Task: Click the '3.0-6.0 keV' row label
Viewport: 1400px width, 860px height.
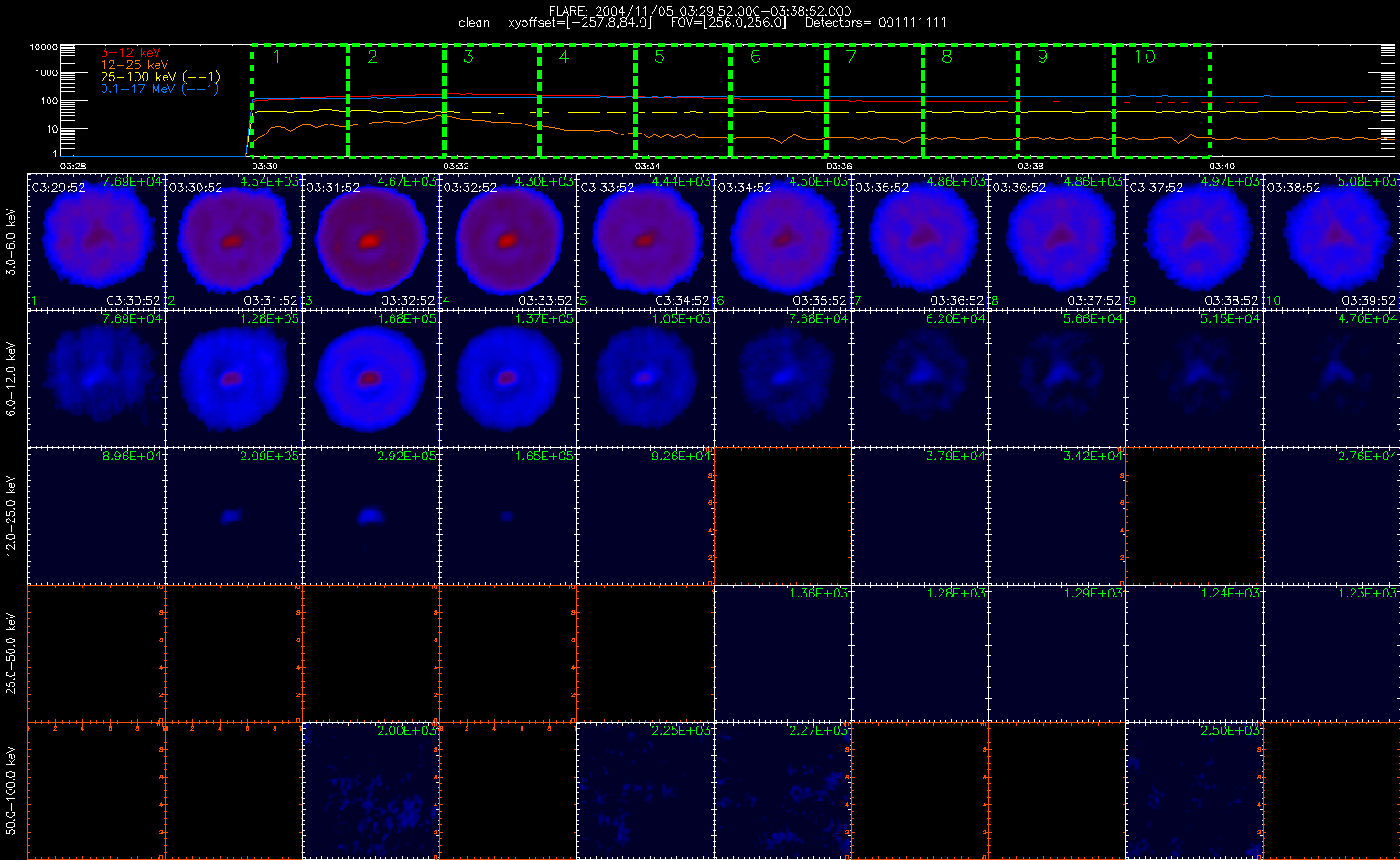Action: point(12,242)
